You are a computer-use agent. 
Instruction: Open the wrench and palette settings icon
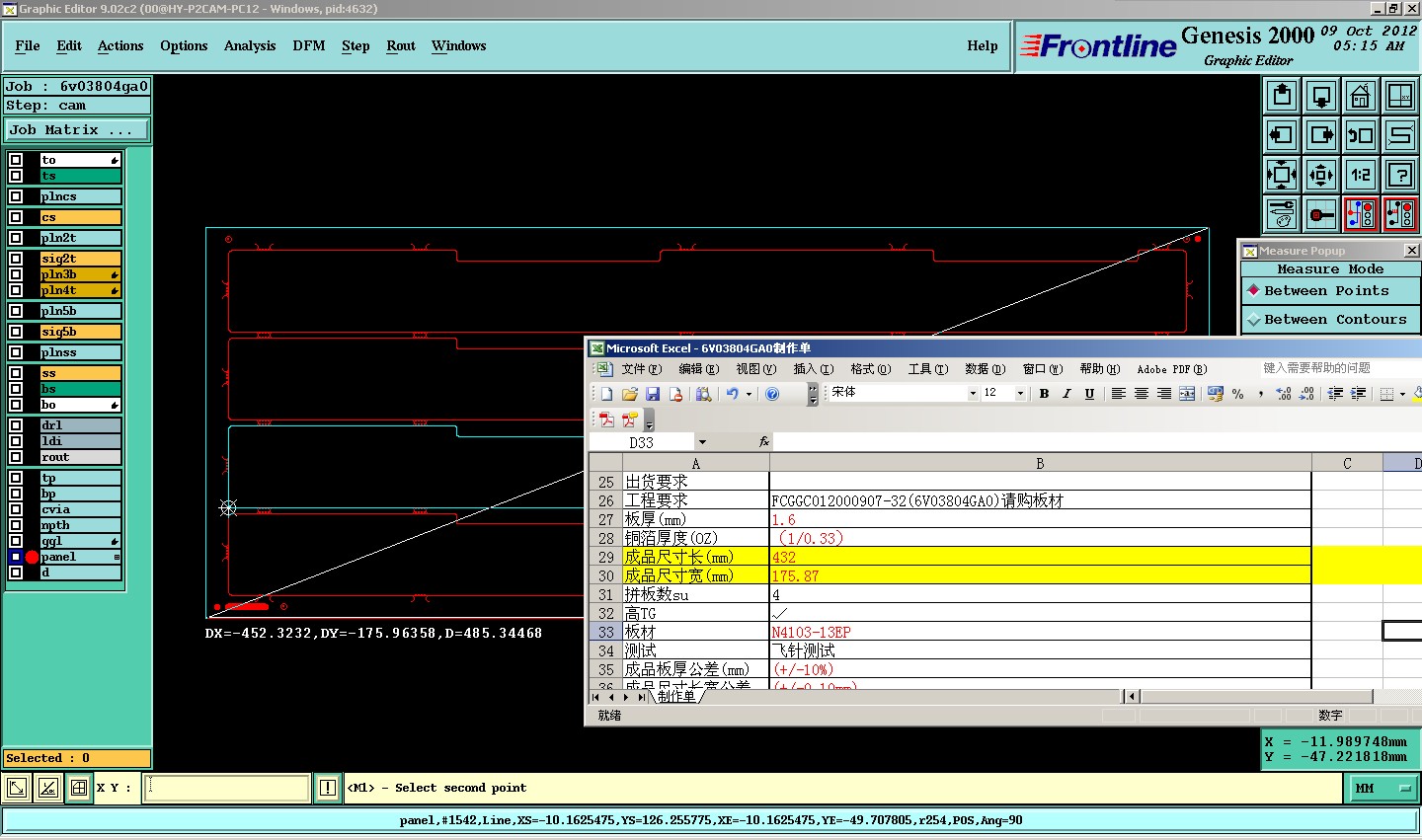(1282, 214)
